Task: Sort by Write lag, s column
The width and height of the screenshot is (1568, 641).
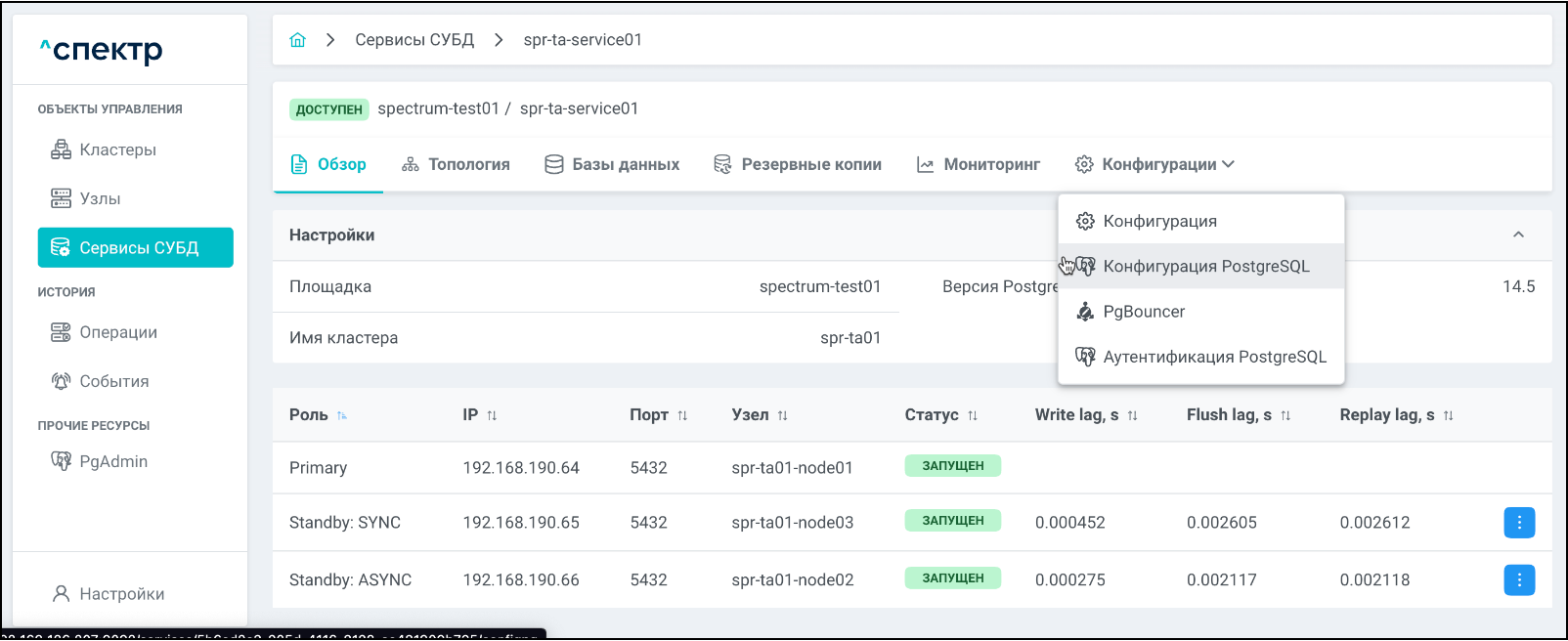Action: click(1132, 415)
